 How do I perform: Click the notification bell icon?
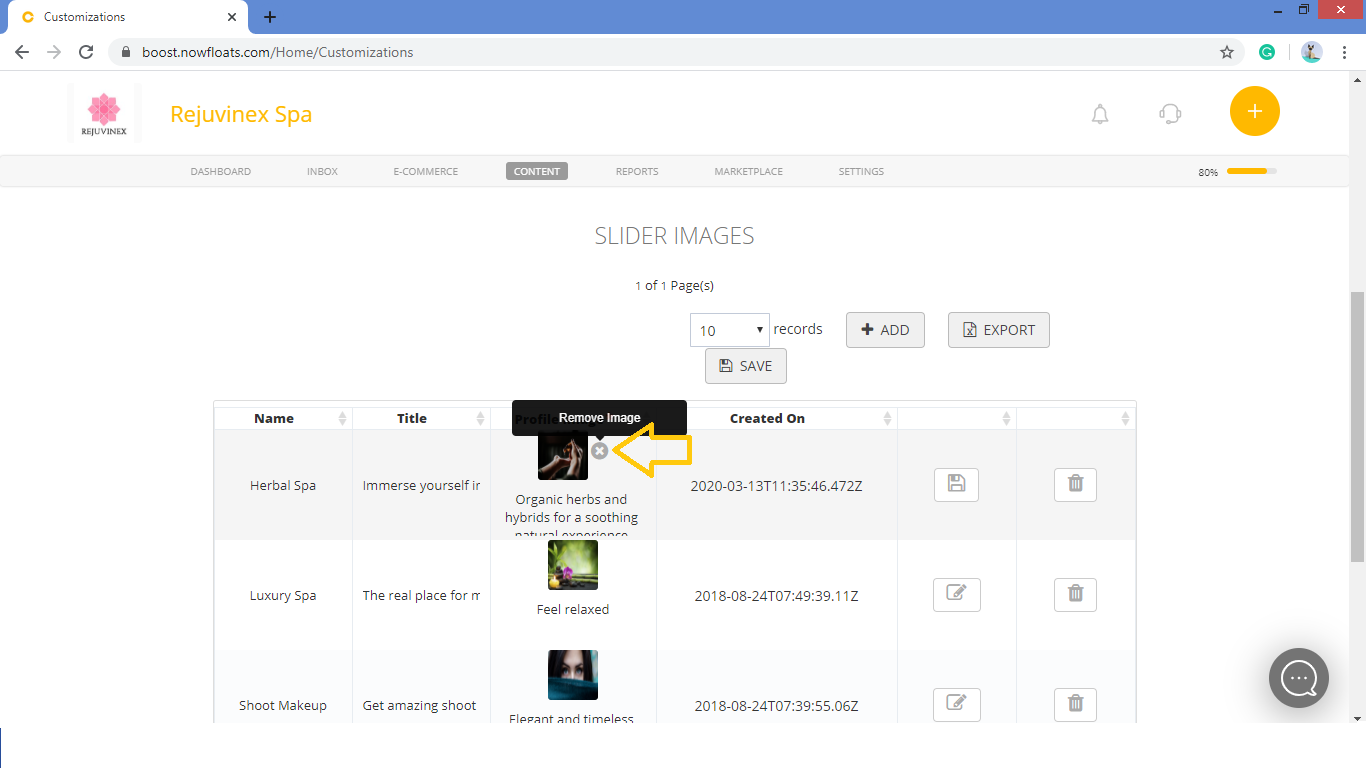pos(1100,114)
